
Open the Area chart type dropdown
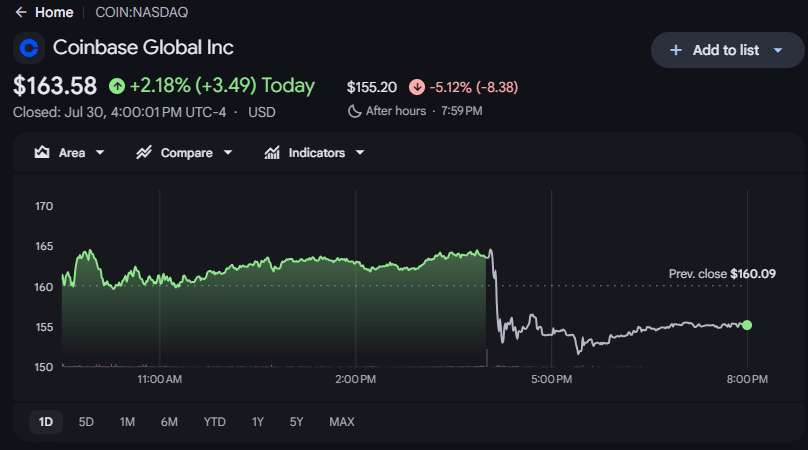coord(70,153)
